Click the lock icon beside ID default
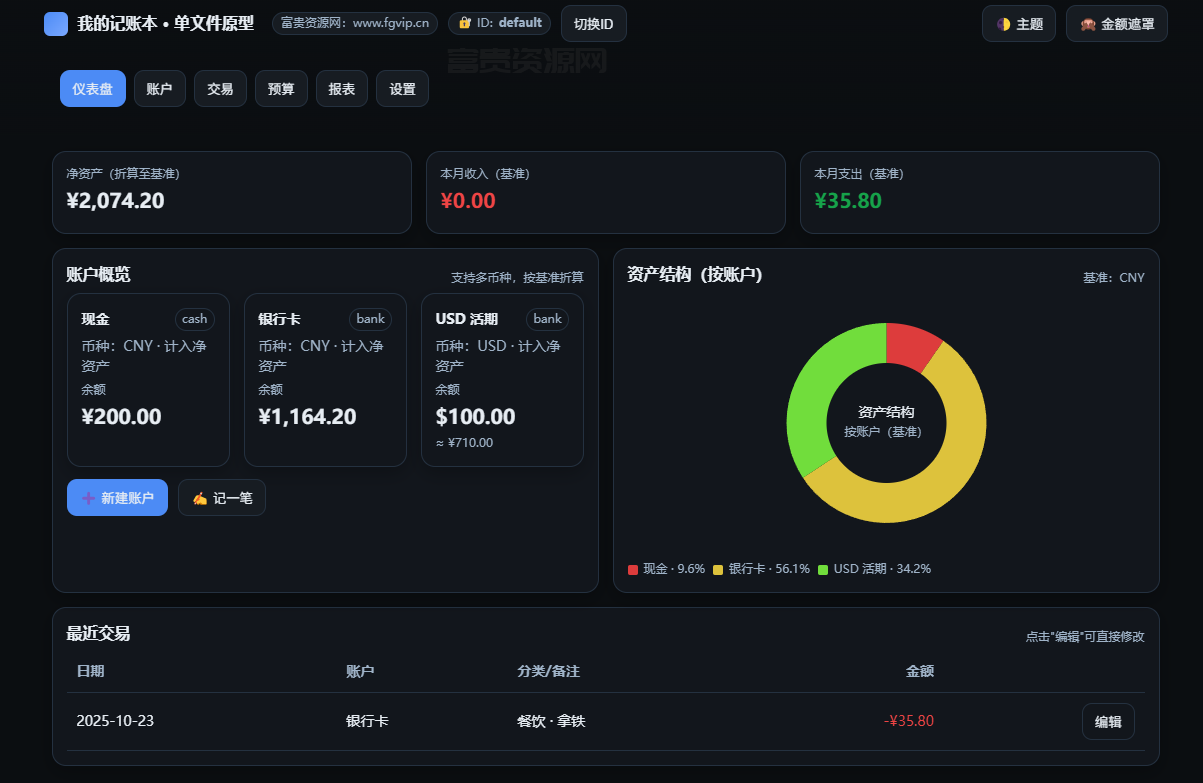The height and width of the screenshot is (783, 1203). [465, 23]
